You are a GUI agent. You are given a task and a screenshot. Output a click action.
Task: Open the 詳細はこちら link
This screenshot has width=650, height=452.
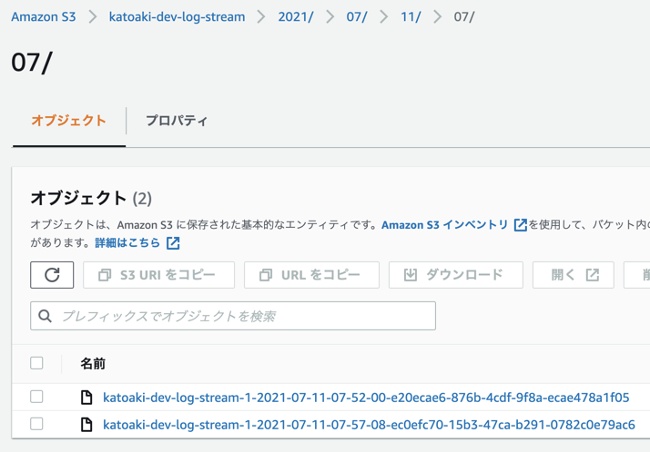[128, 243]
